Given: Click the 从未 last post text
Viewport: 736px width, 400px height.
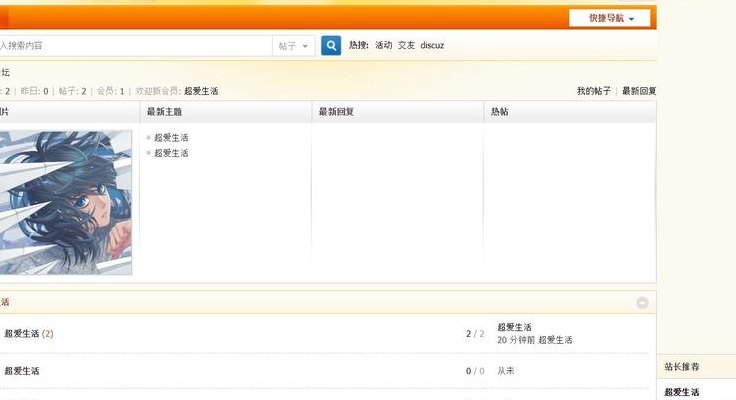Looking at the screenshot, I should 506,371.
